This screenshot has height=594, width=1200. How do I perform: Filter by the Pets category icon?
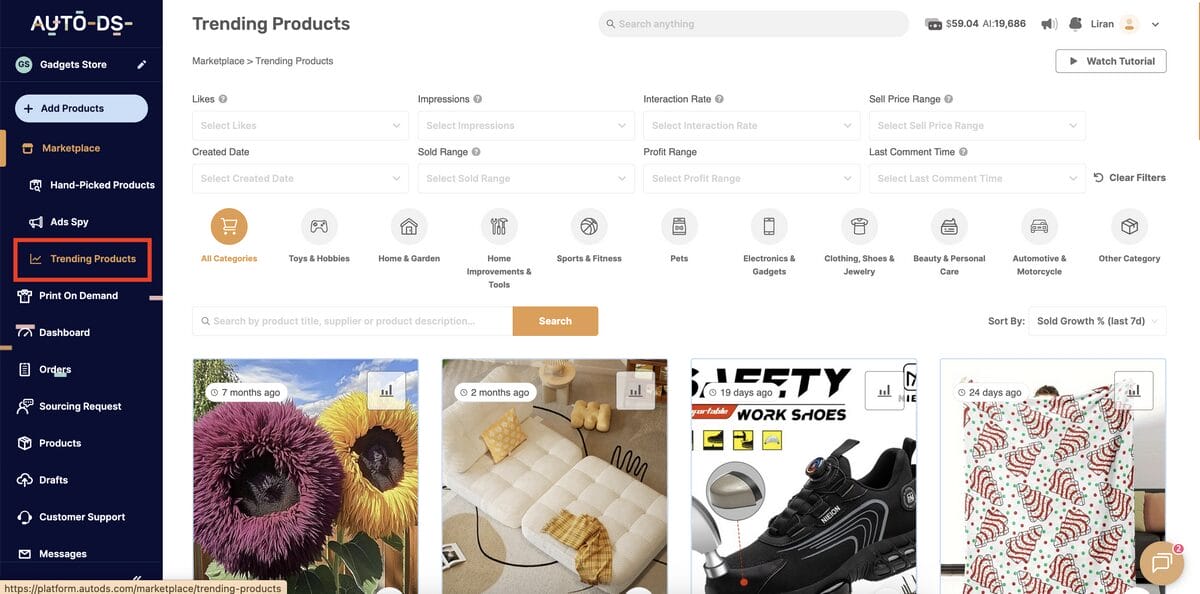tap(679, 227)
